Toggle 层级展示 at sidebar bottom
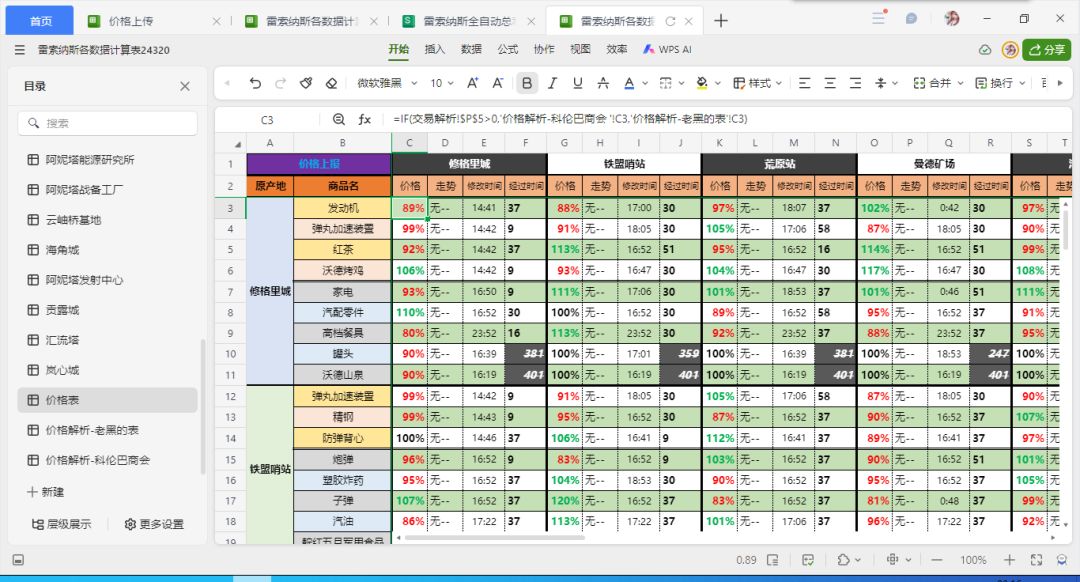The width and height of the screenshot is (1080, 582). [61, 524]
